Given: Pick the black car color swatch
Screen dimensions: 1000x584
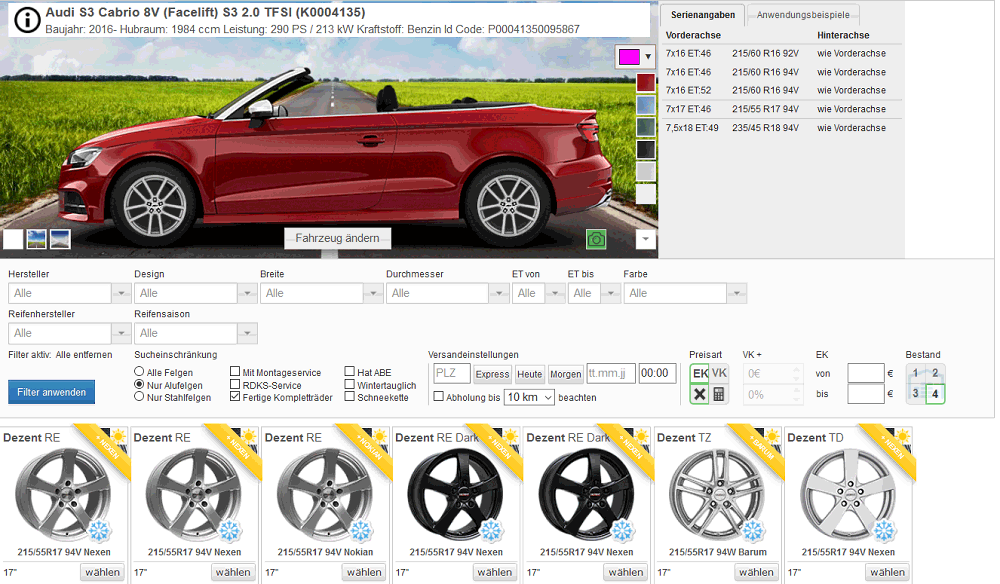Looking at the screenshot, I should [x=645, y=149].
